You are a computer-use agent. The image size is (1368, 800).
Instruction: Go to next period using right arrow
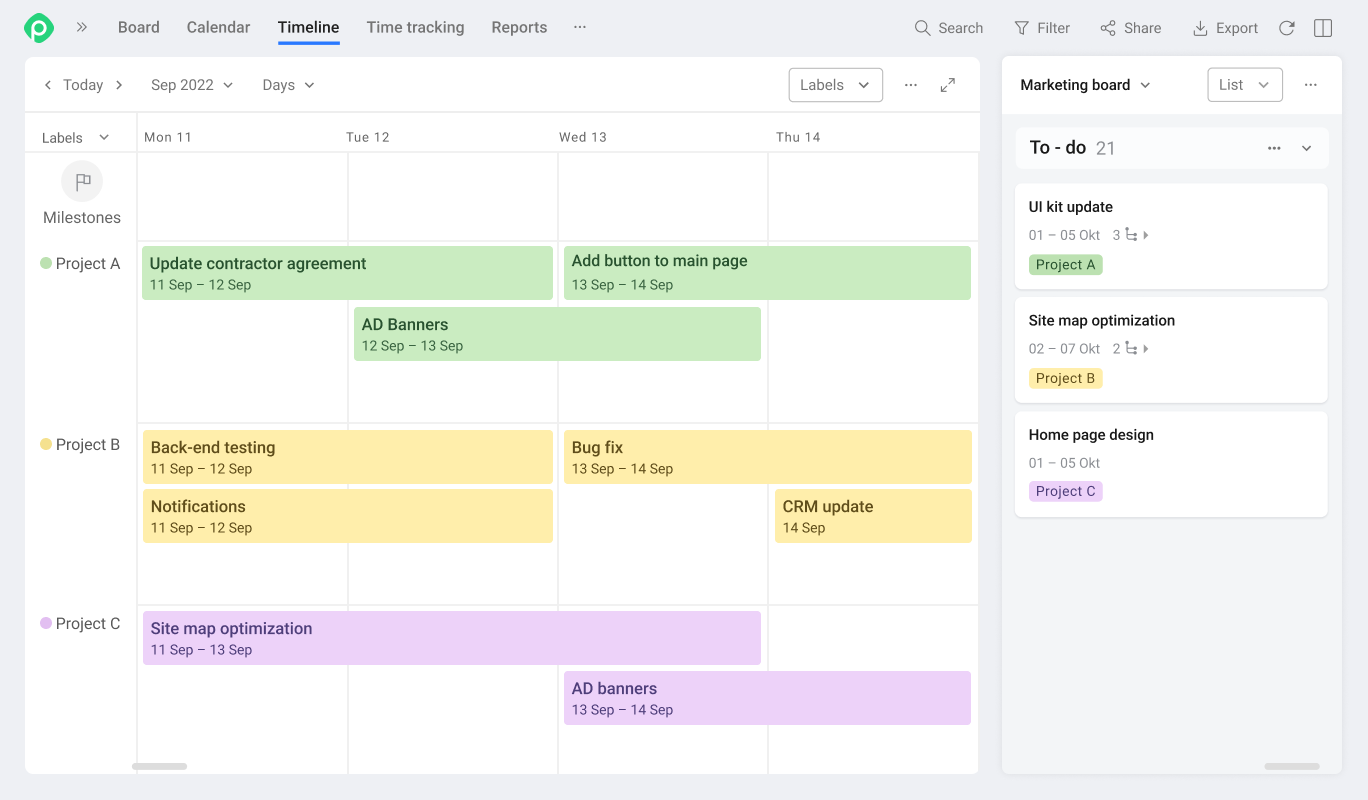tap(119, 85)
